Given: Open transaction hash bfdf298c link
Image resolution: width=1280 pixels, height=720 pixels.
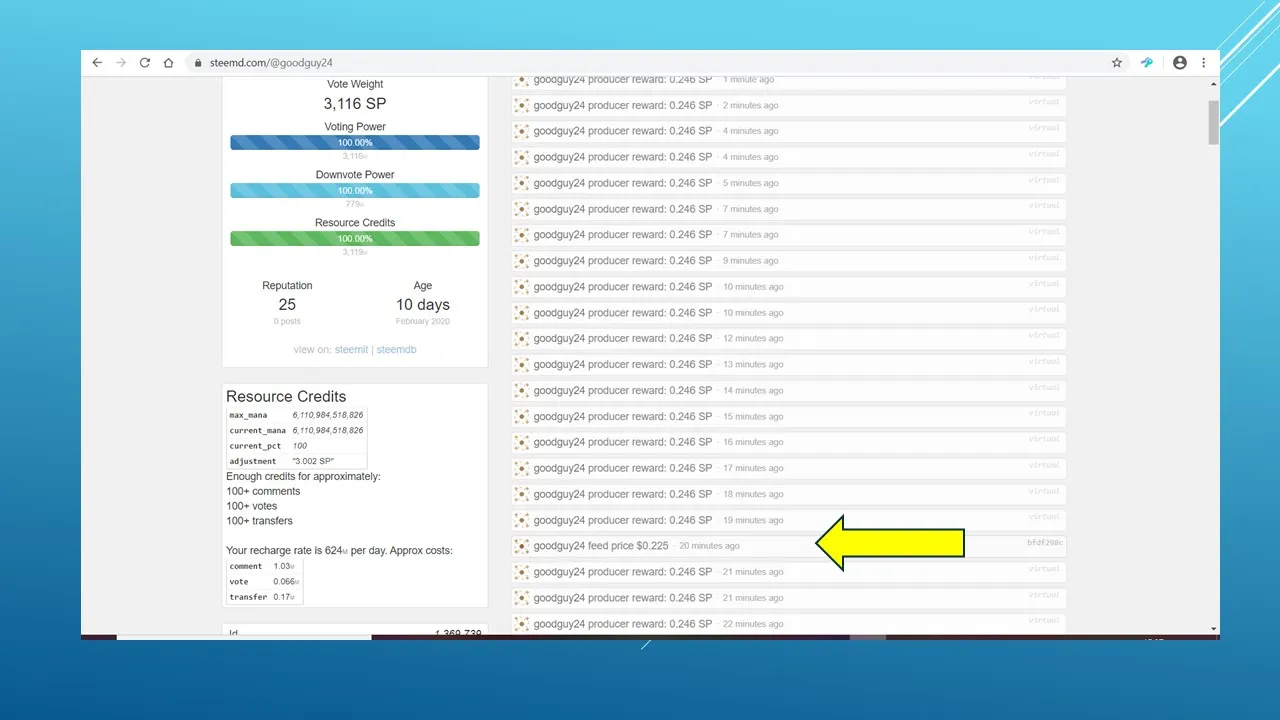Looking at the screenshot, I should tap(1045, 543).
